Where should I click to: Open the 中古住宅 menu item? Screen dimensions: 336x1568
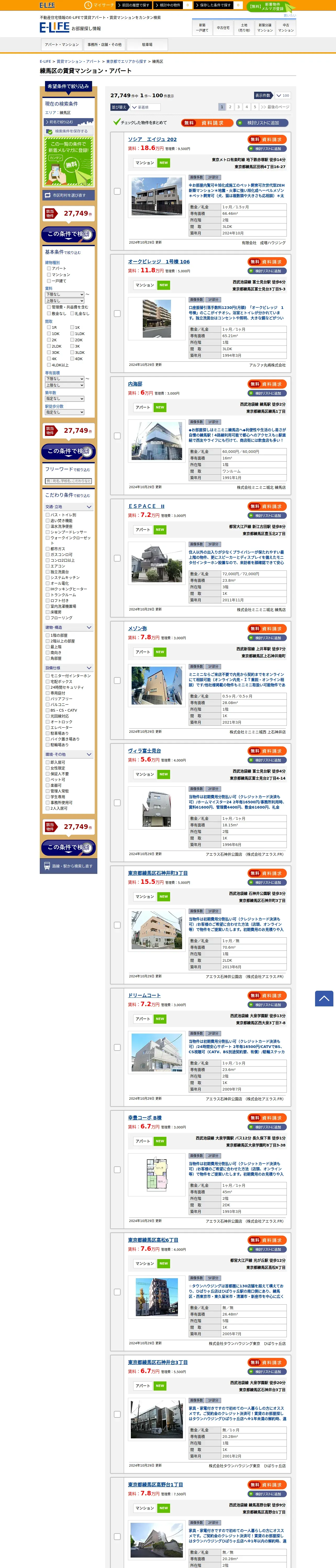pyautogui.click(x=223, y=28)
